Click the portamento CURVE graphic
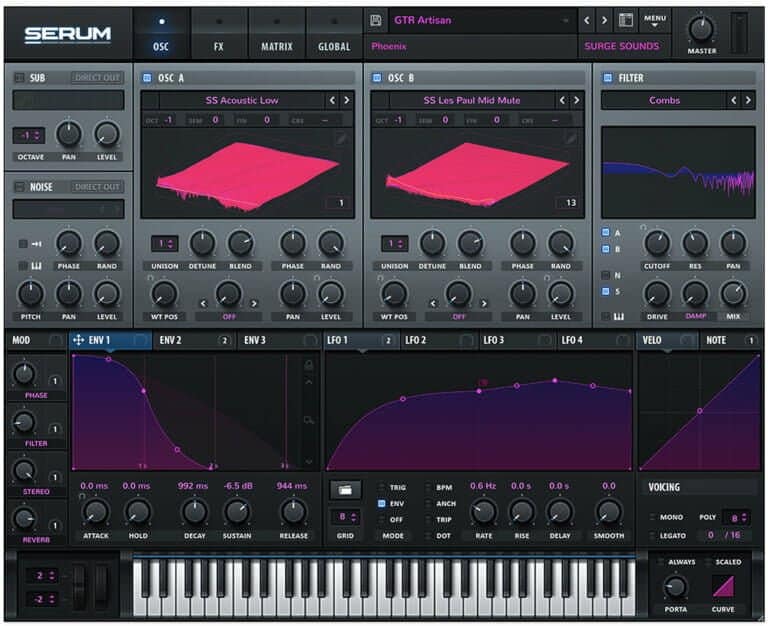This screenshot has width=768, height=626. click(x=723, y=586)
